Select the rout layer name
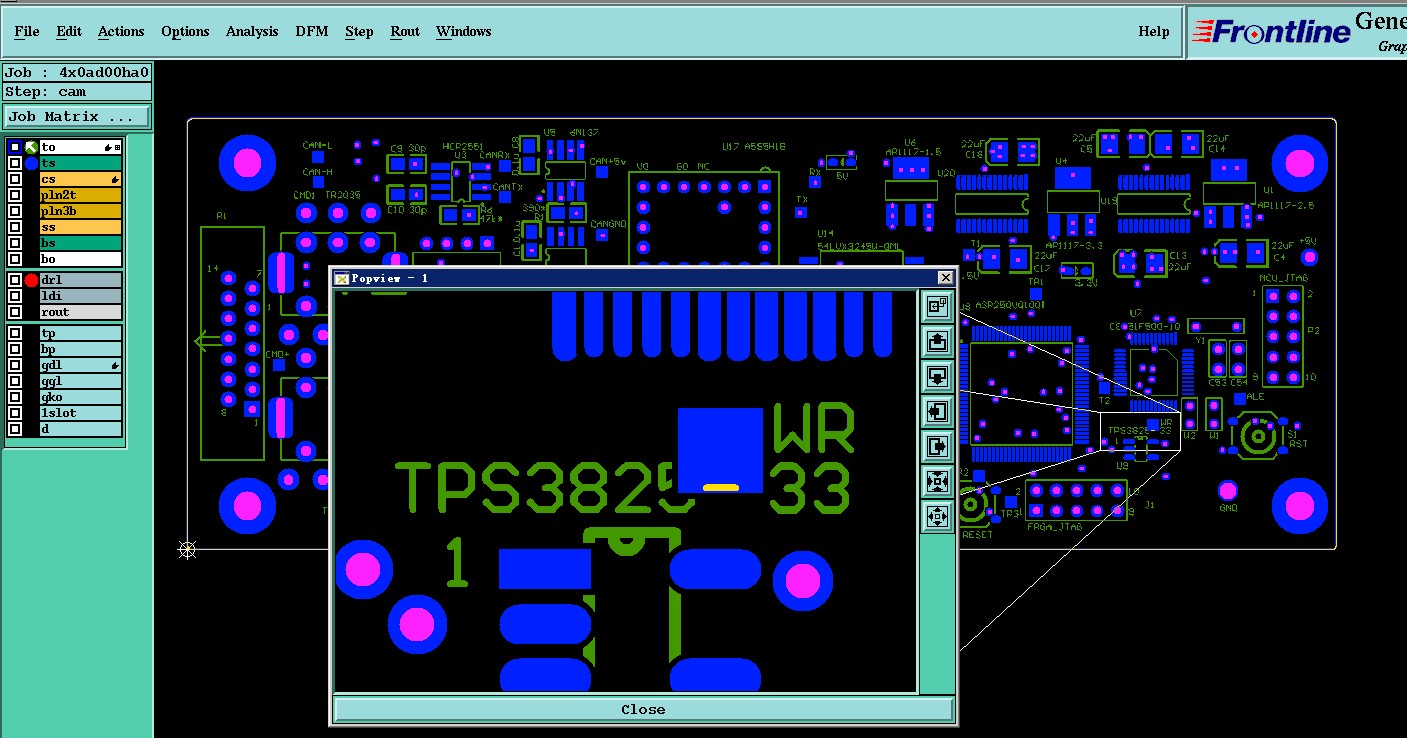Image resolution: width=1407 pixels, height=738 pixels. pyautogui.click(x=80, y=312)
